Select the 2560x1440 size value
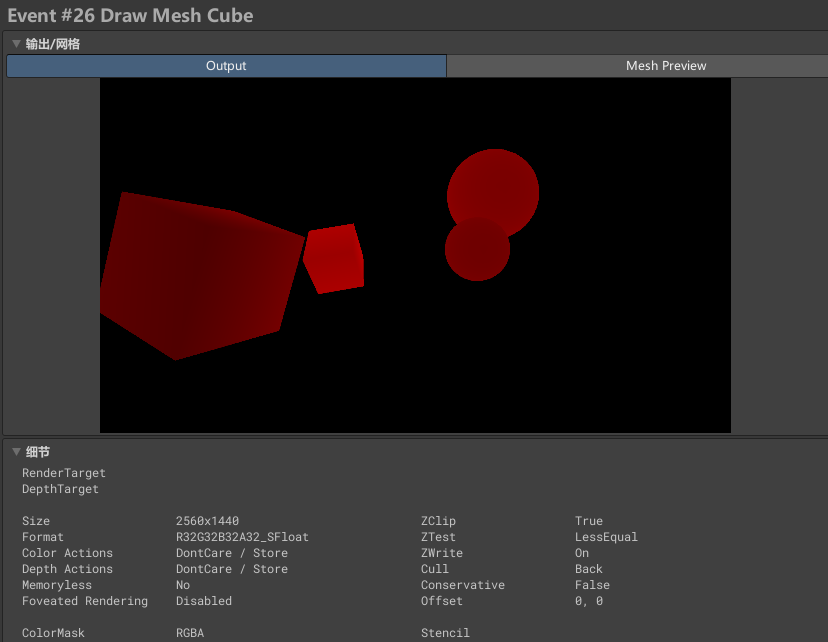Image resolution: width=828 pixels, height=642 pixels. click(x=207, y=521)
